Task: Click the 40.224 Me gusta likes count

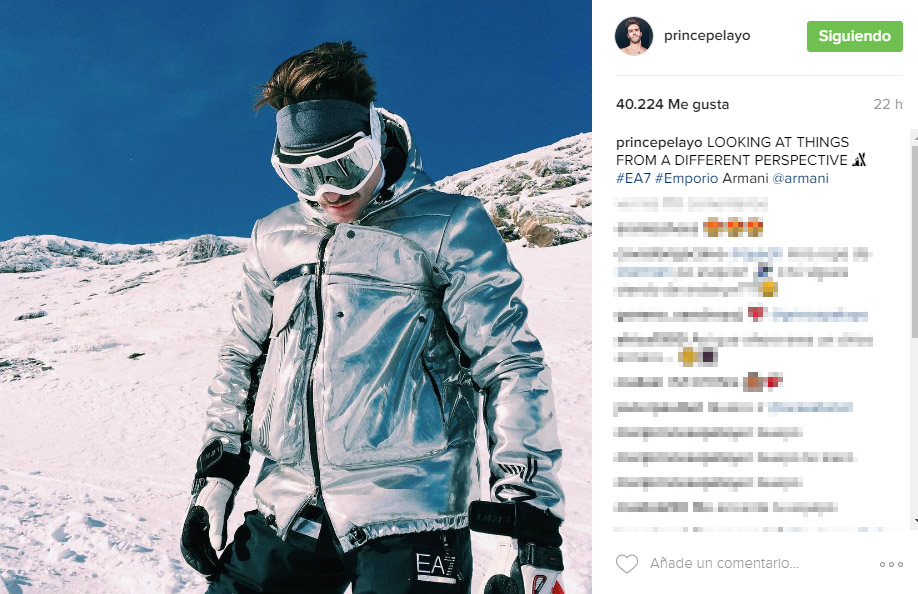Action: (672, 104)
